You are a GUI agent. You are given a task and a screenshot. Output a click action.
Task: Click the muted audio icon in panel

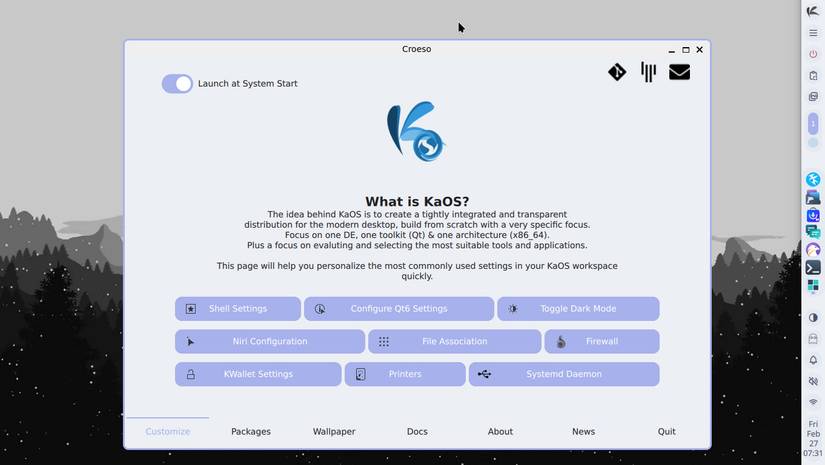[x=813, y=381]
